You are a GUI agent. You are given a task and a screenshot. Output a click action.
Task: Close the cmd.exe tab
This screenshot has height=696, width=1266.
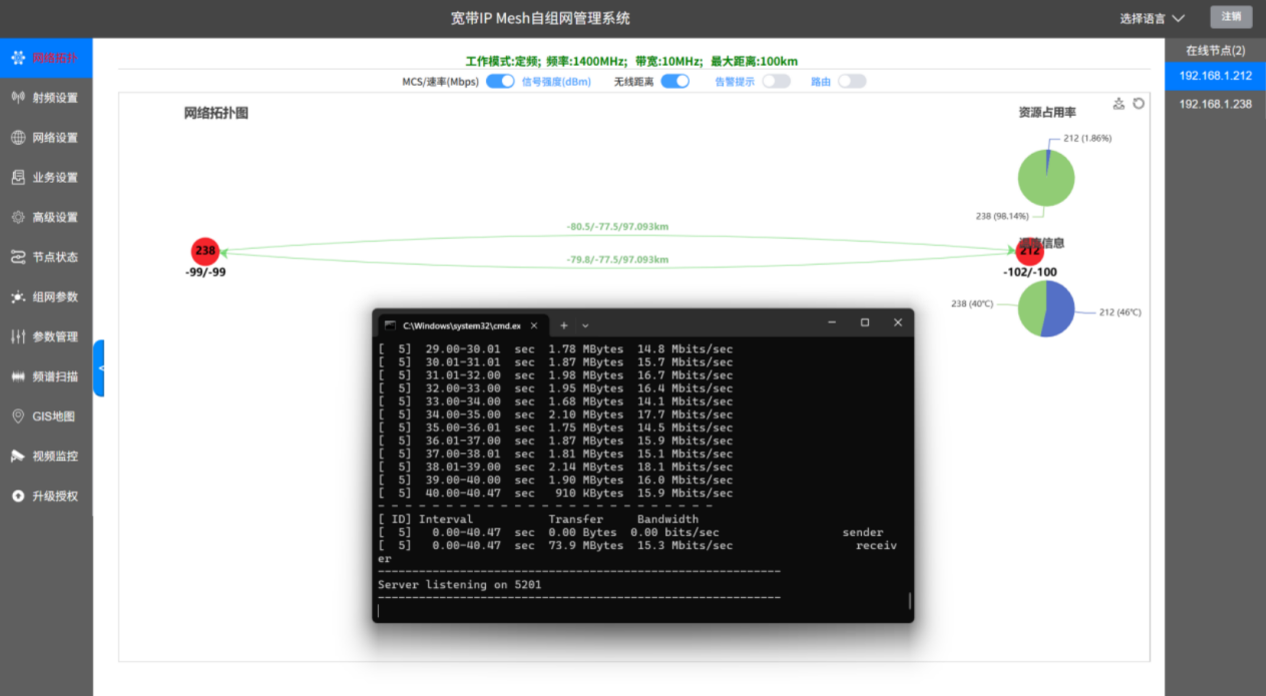(x=535, y=325)
